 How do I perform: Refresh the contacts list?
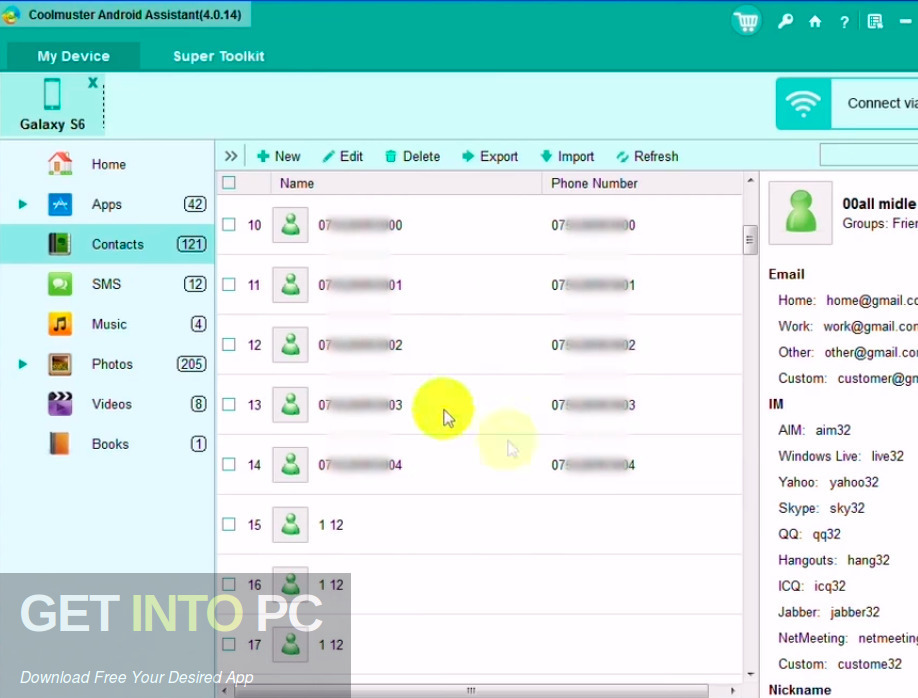click(648, 156)
